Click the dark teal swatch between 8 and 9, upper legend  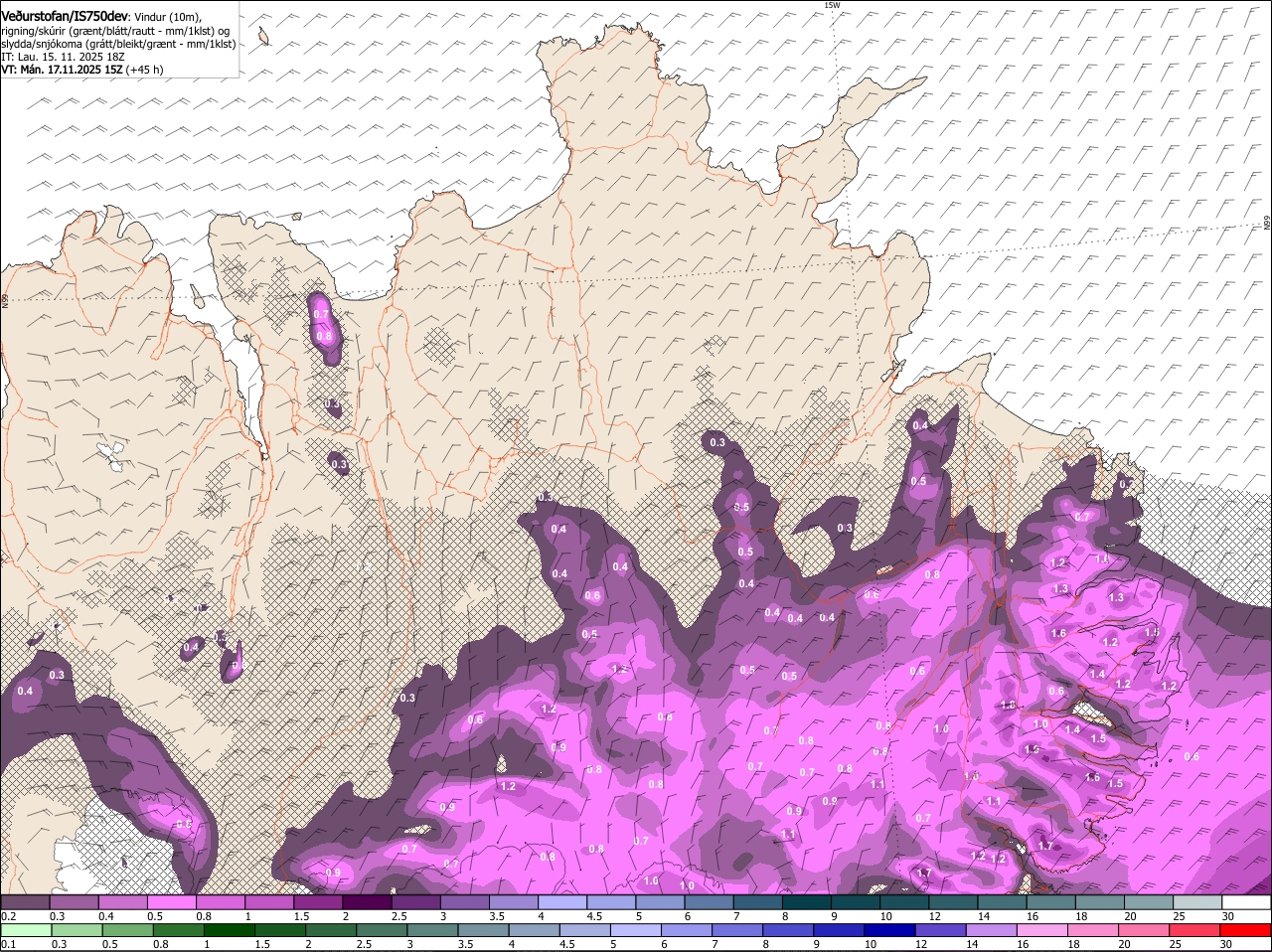pos(806,902)
